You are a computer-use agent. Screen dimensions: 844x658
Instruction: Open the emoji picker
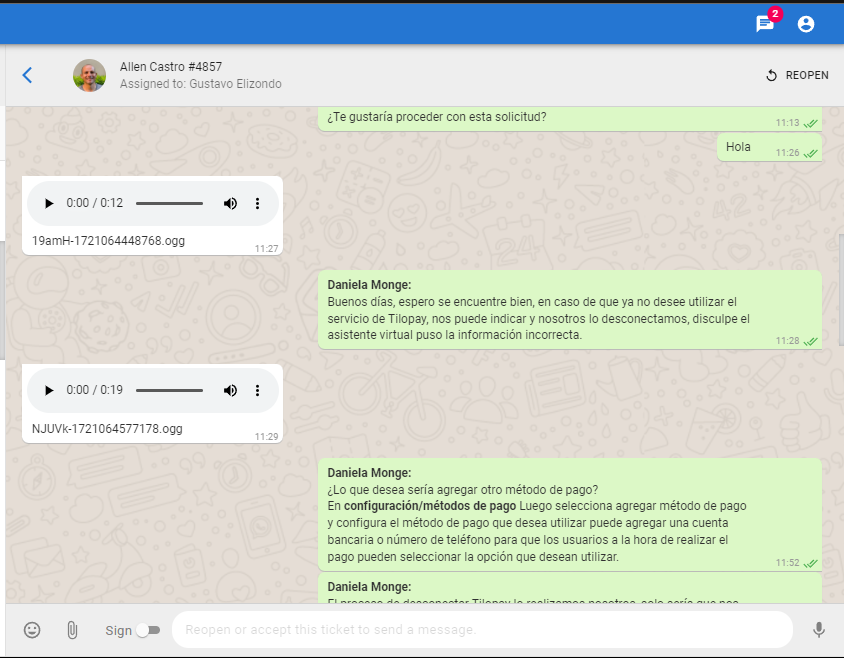point(32,630)
